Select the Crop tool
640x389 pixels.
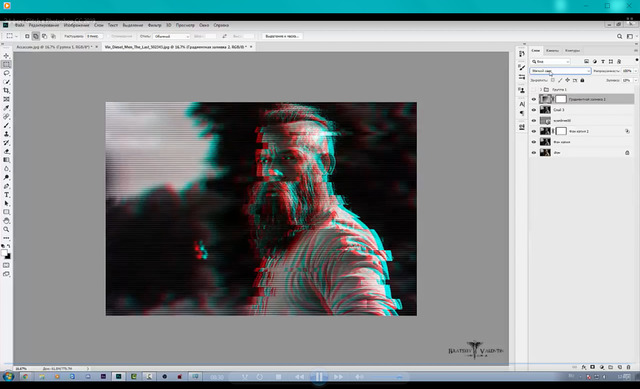[6, 91]
